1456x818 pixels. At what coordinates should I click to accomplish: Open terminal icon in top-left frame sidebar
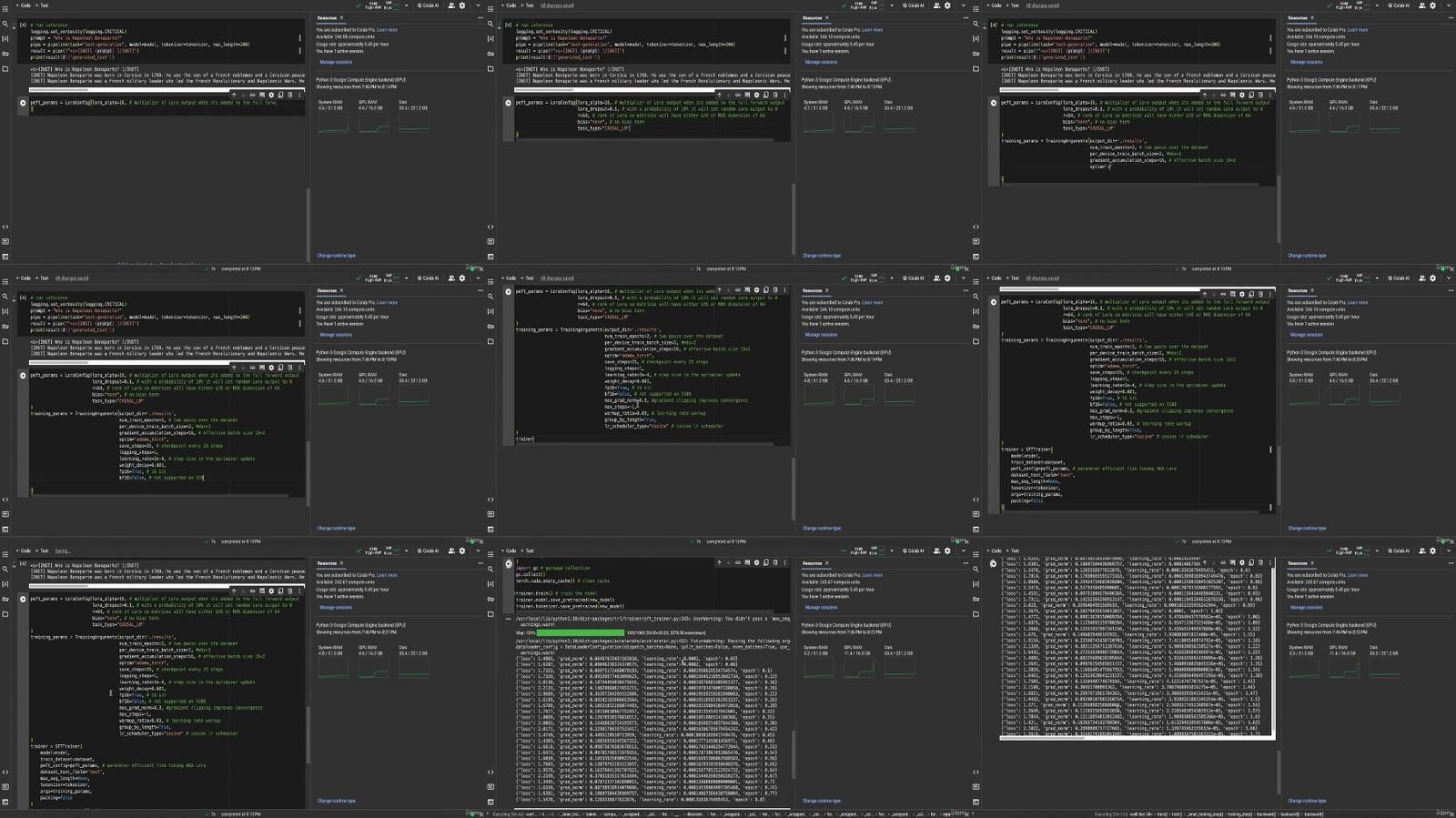tap(5, 256)
